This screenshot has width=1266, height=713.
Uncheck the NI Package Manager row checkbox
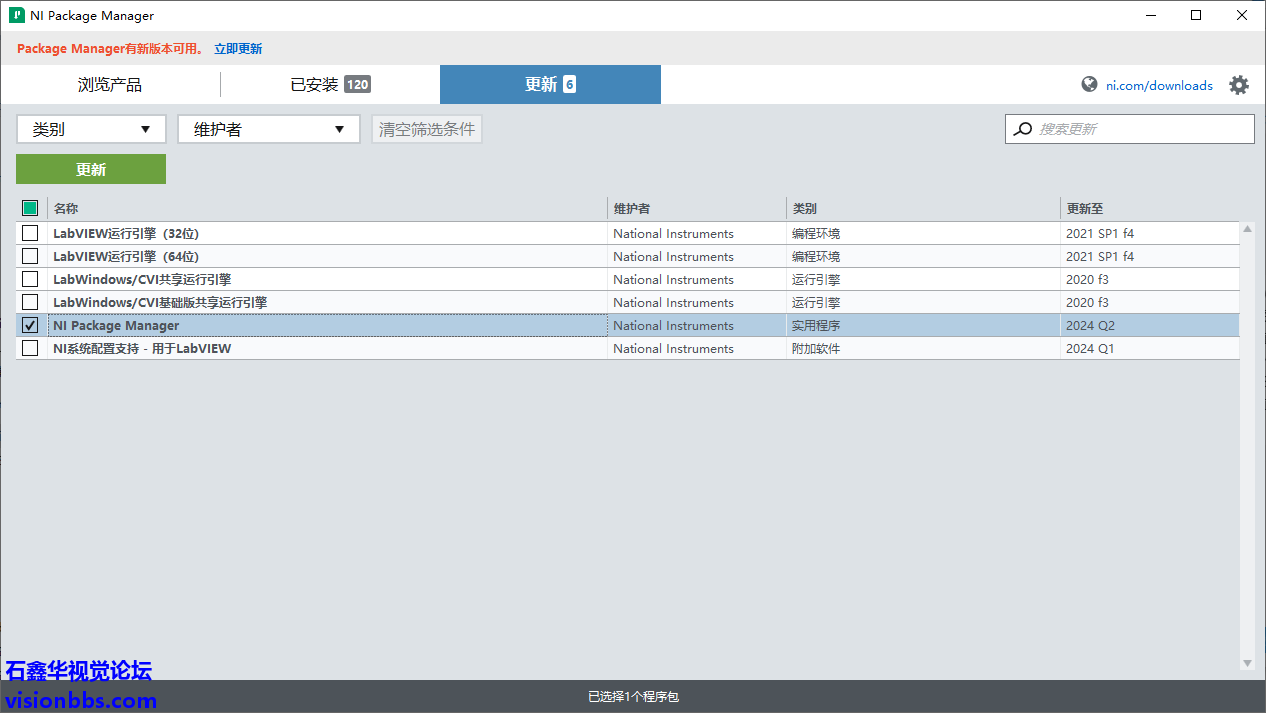click(x=30, y=326)
